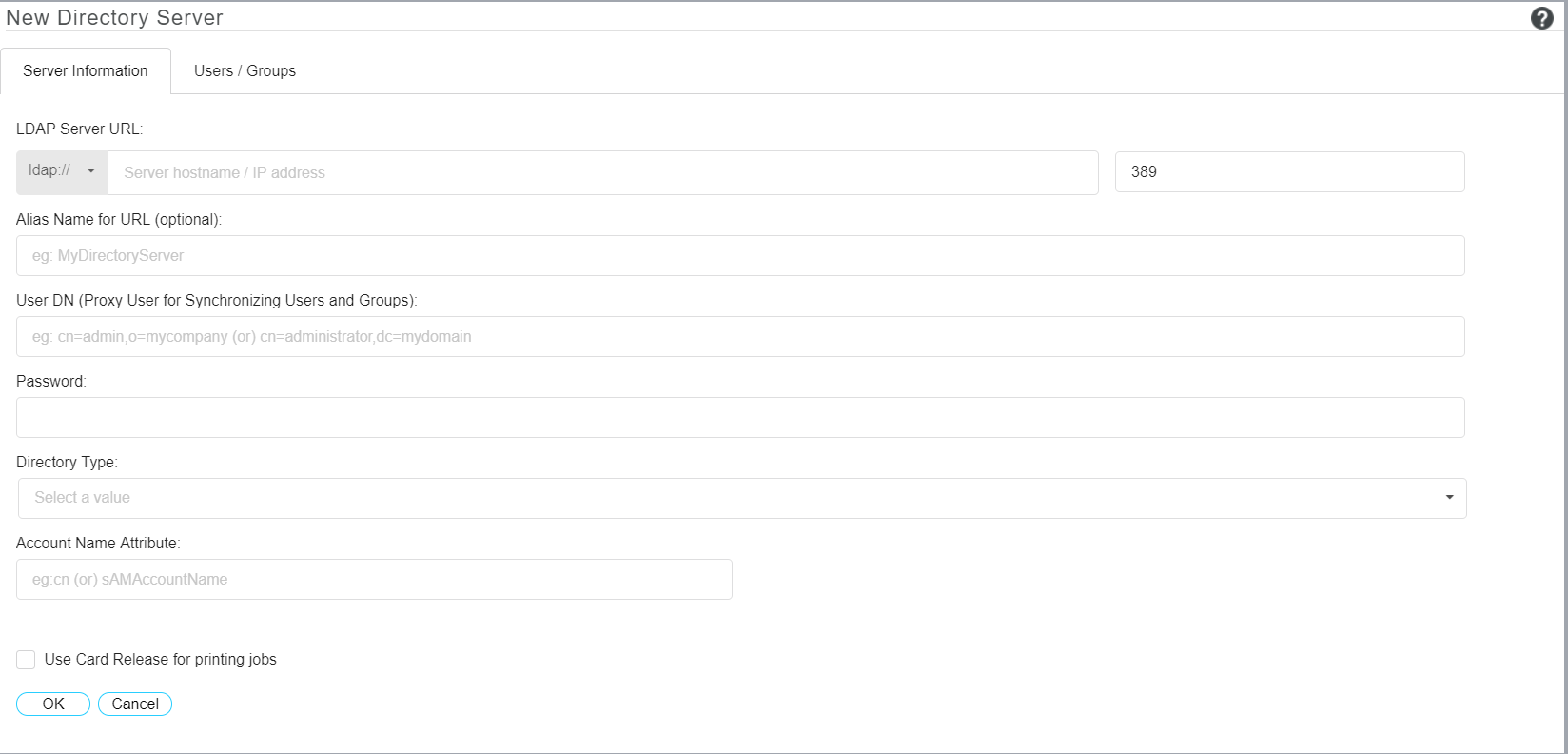1568x754 pixels.
Task: Click into the Password input box
Action: point(740,418)
